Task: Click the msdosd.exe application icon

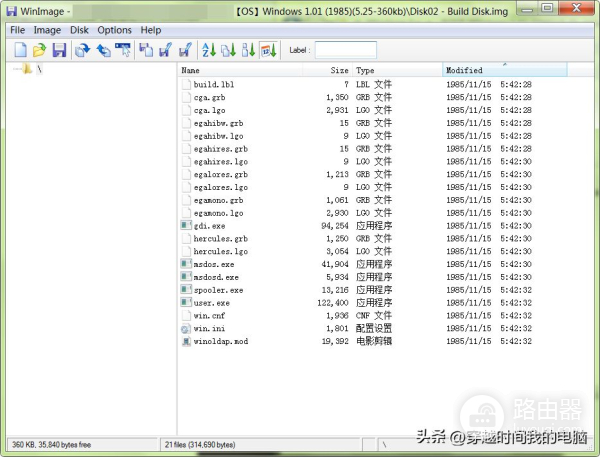Action: 186,277
